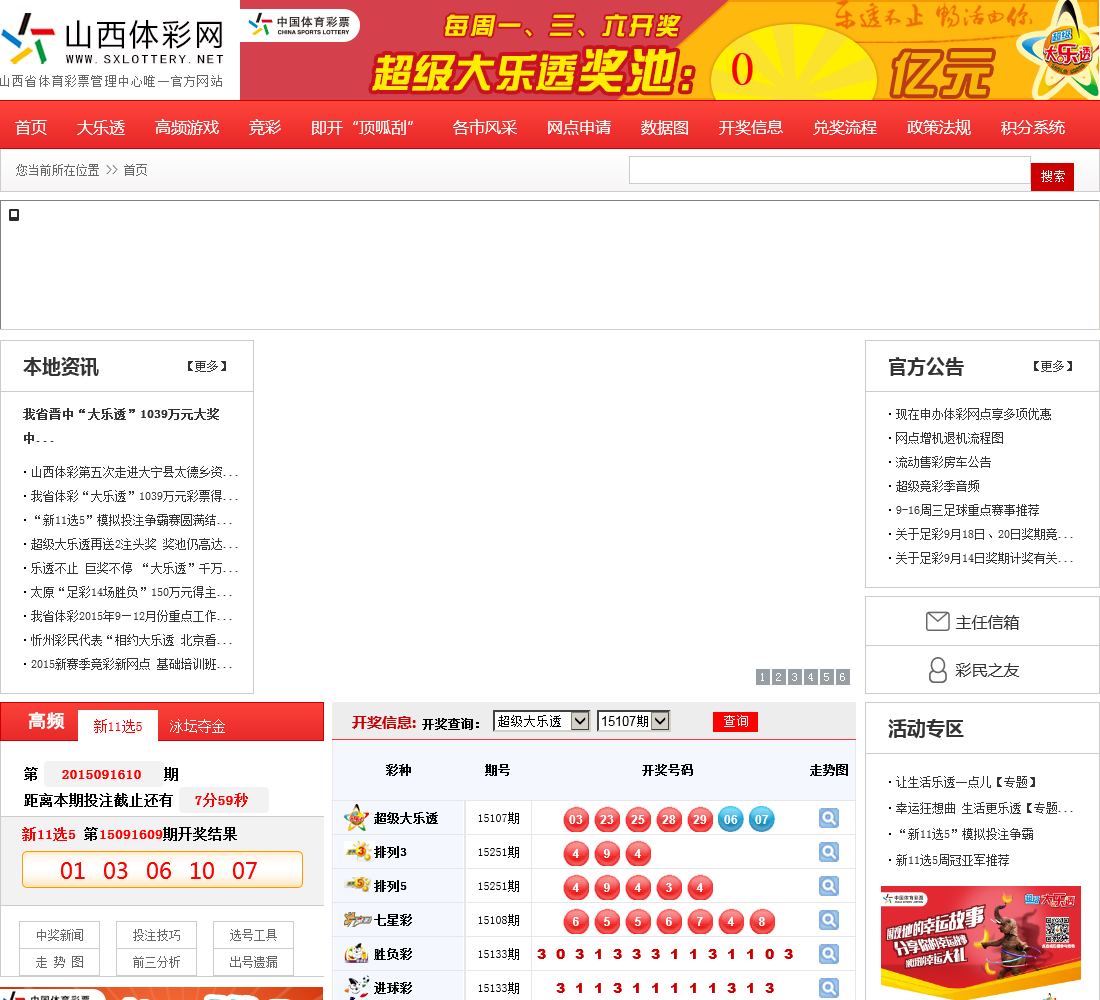Open news 山西体彩第五次走进大宁县太德乡
The height and width of the screenshot is (1000, 1100).
coord(134,472)
